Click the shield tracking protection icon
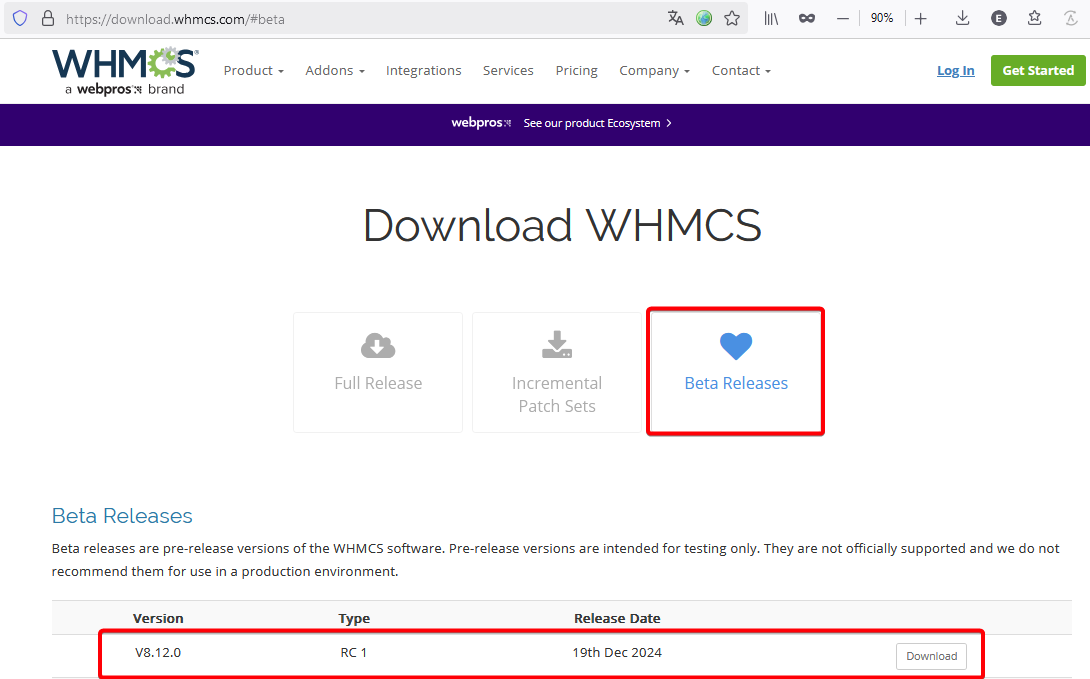The image size is (1090, 679). 20,18
